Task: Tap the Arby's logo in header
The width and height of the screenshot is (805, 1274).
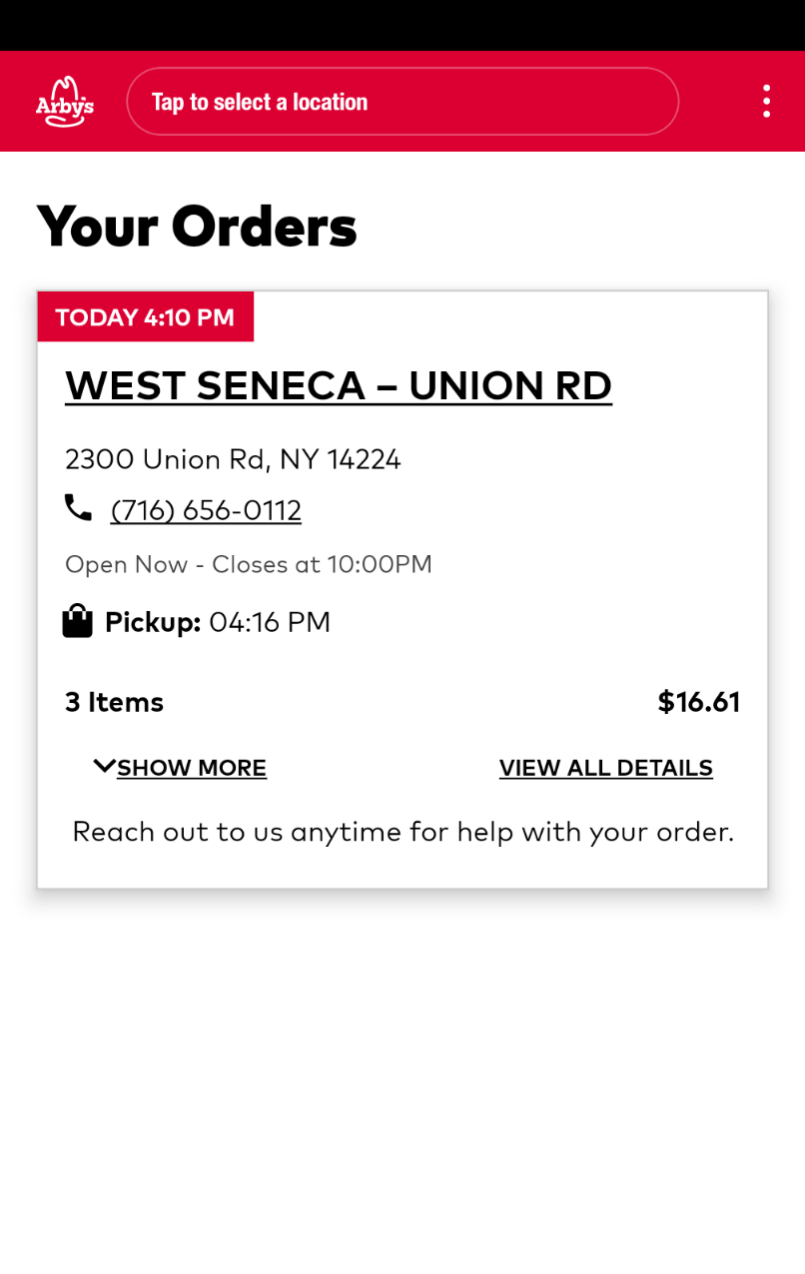Action: pyautogui.click(x=65, y=102)
